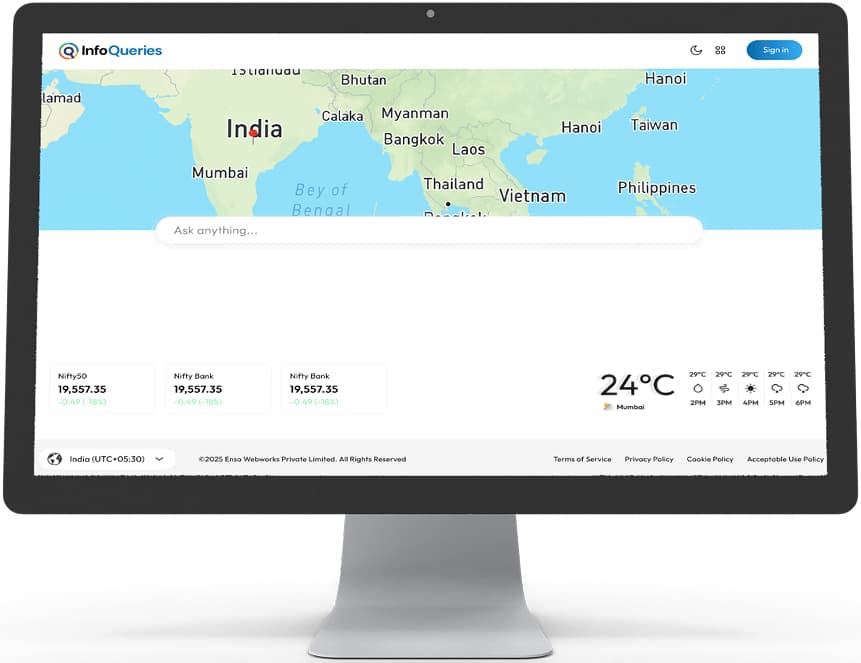Toggle dark mode using the moon icon
The width and height of the screenshot is (861, 663).
(697, 49)
